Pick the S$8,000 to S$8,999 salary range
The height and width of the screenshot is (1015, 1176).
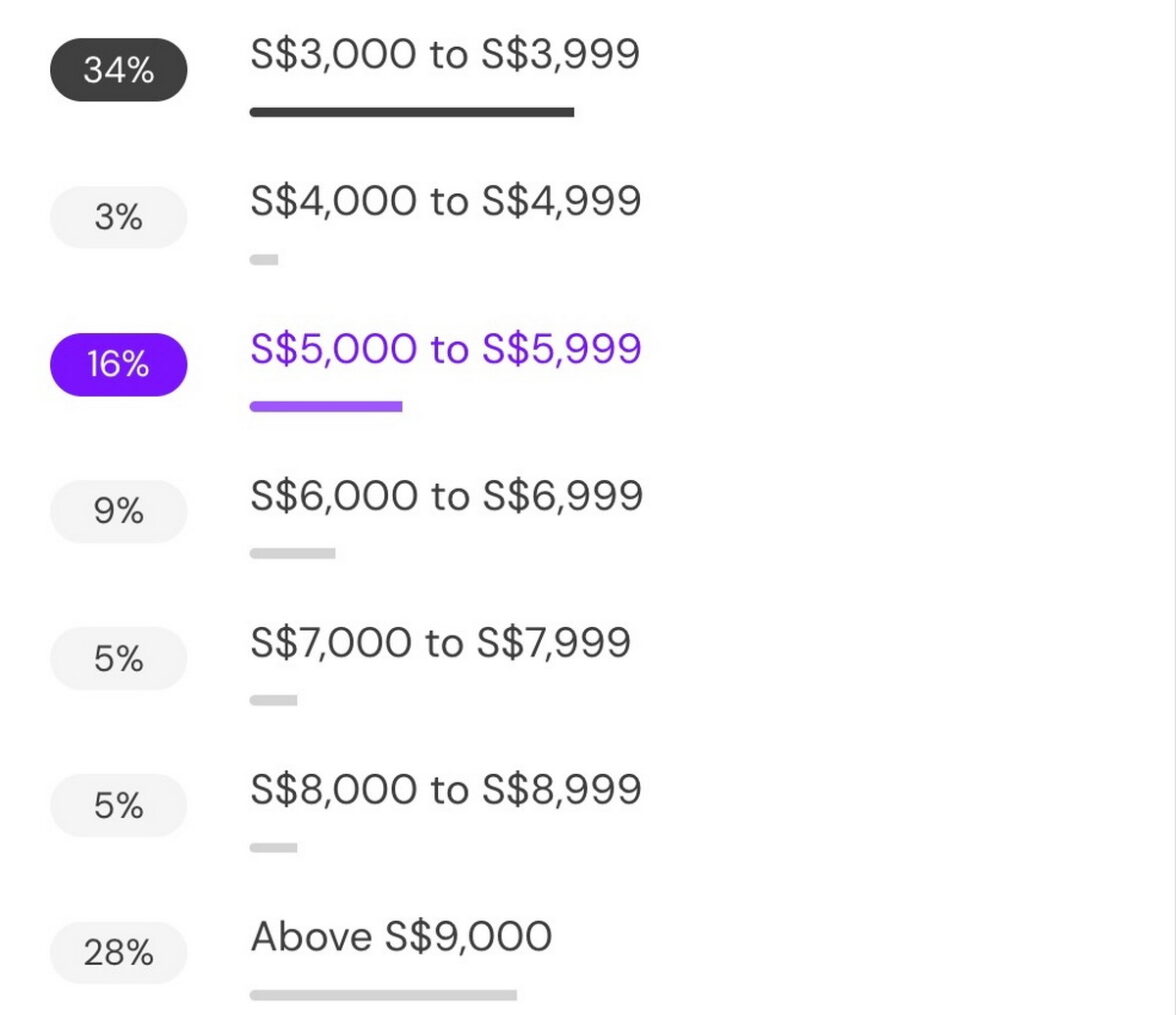tap(445, 789)
